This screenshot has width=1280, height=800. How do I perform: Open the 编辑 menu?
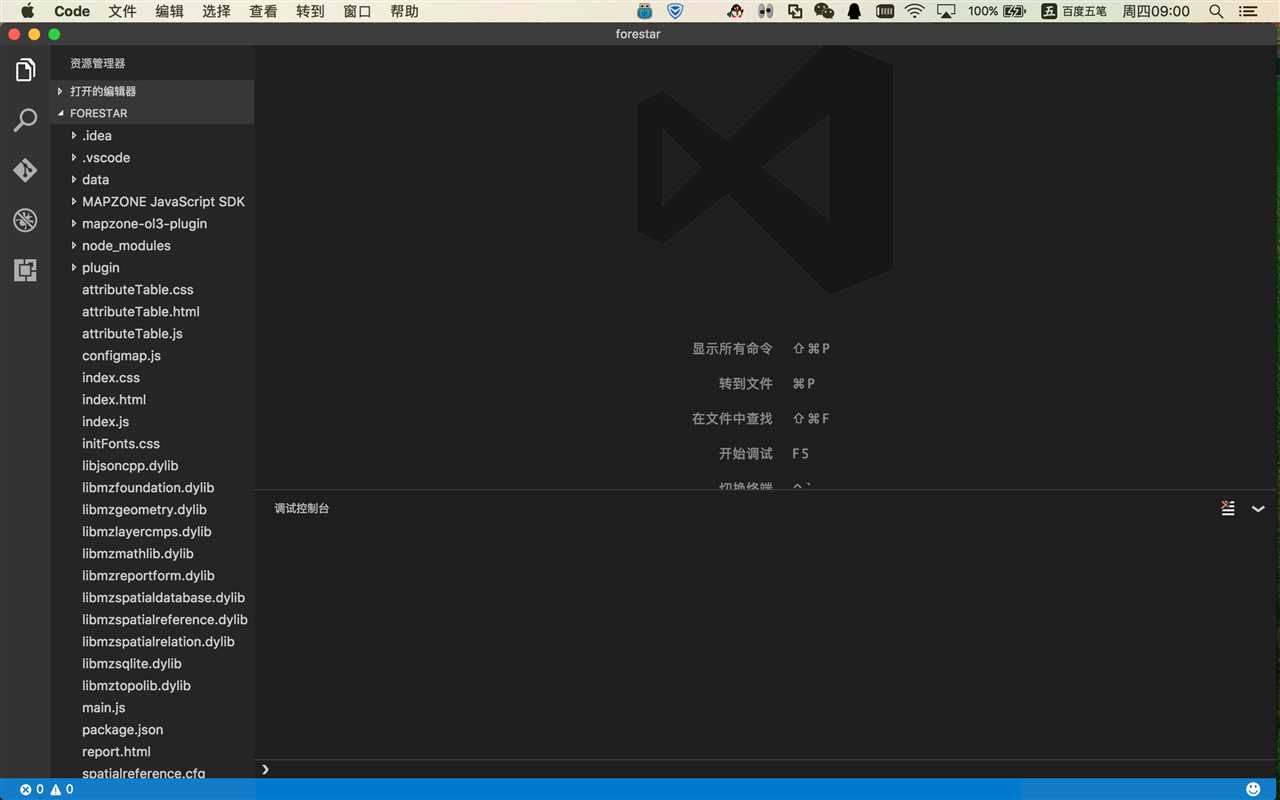(169, 11)
